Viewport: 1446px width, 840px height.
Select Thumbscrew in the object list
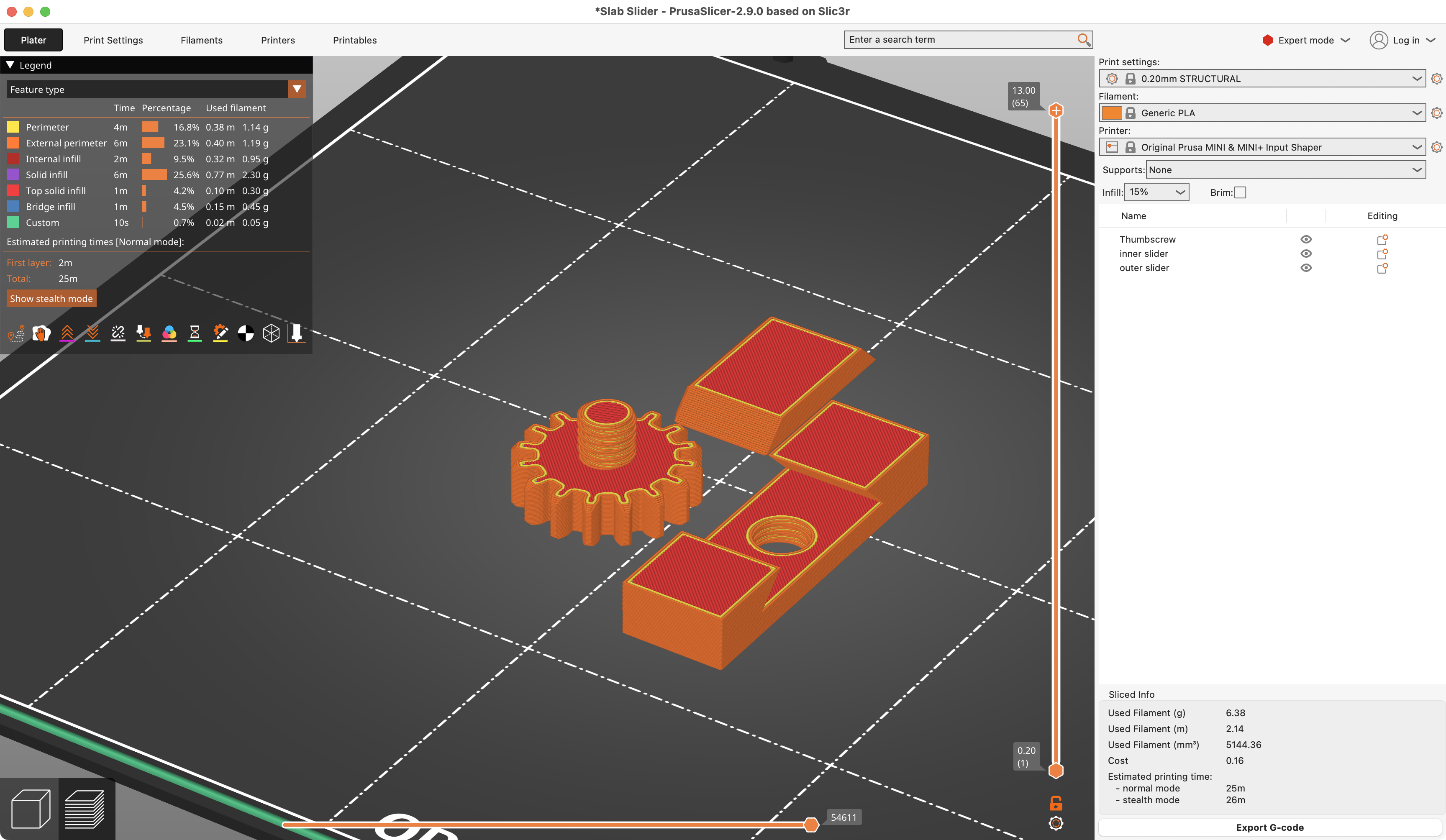[x=1147, y=239]
